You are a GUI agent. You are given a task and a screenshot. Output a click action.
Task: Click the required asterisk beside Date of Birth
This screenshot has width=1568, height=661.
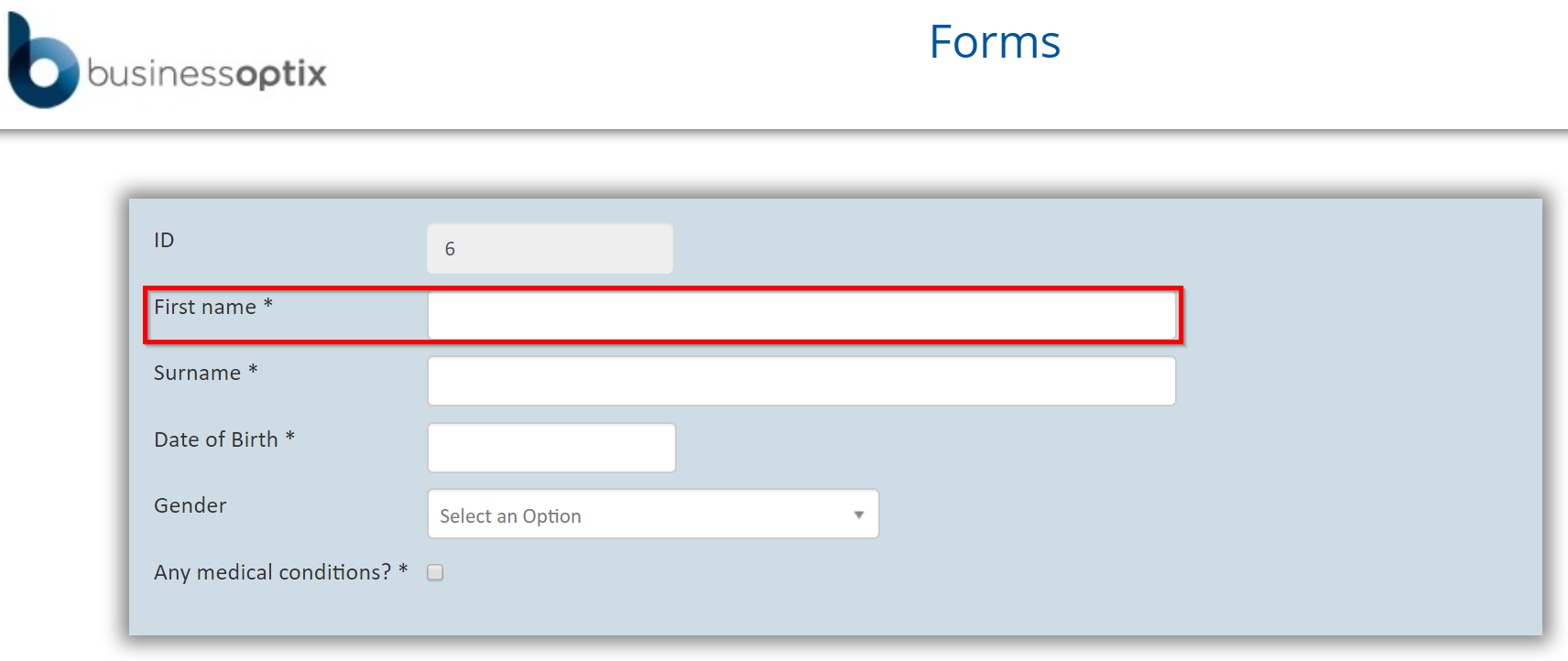(290, 436)
